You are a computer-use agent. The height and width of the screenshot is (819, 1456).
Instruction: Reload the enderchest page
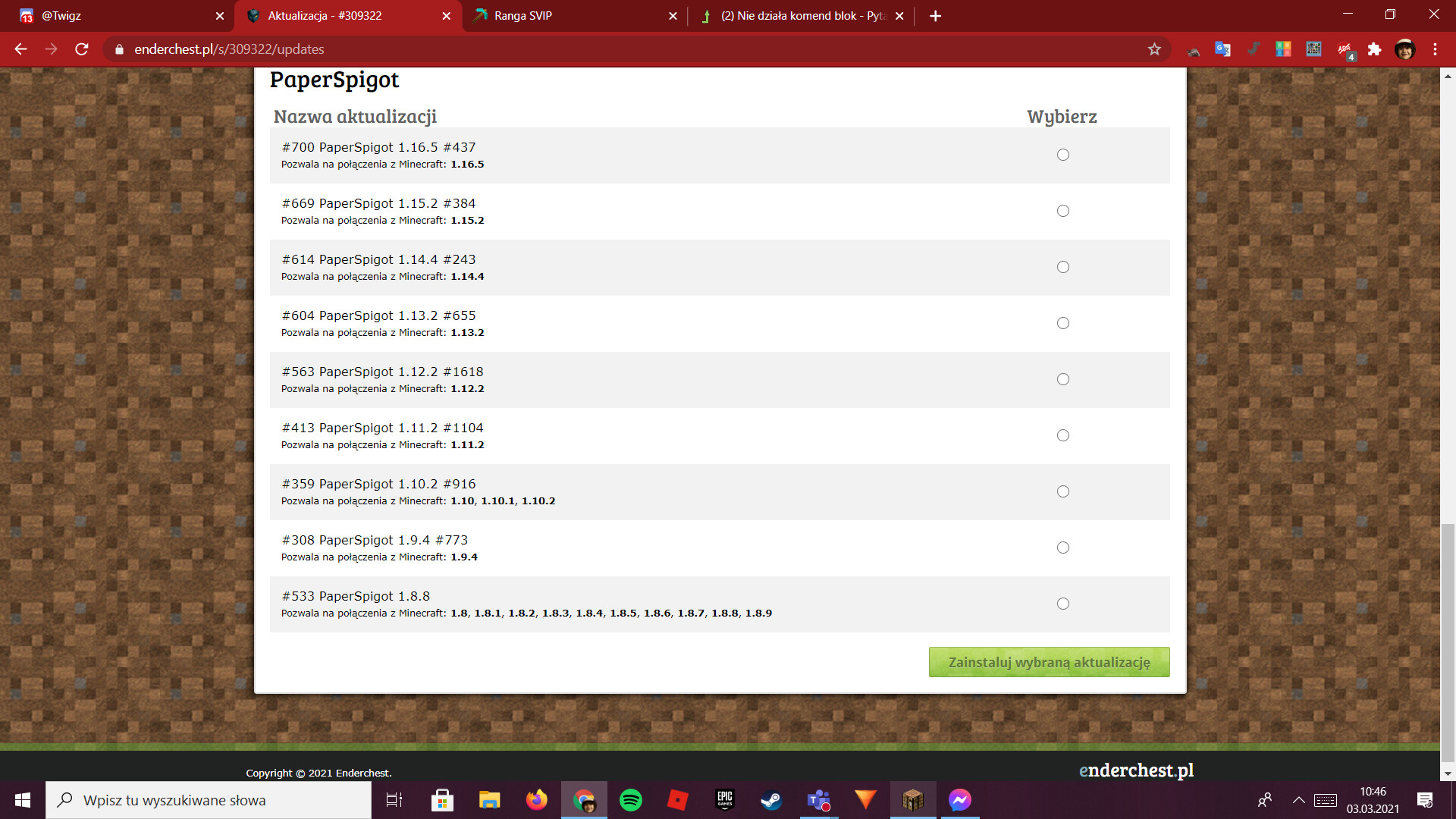(x=82, y=49)
